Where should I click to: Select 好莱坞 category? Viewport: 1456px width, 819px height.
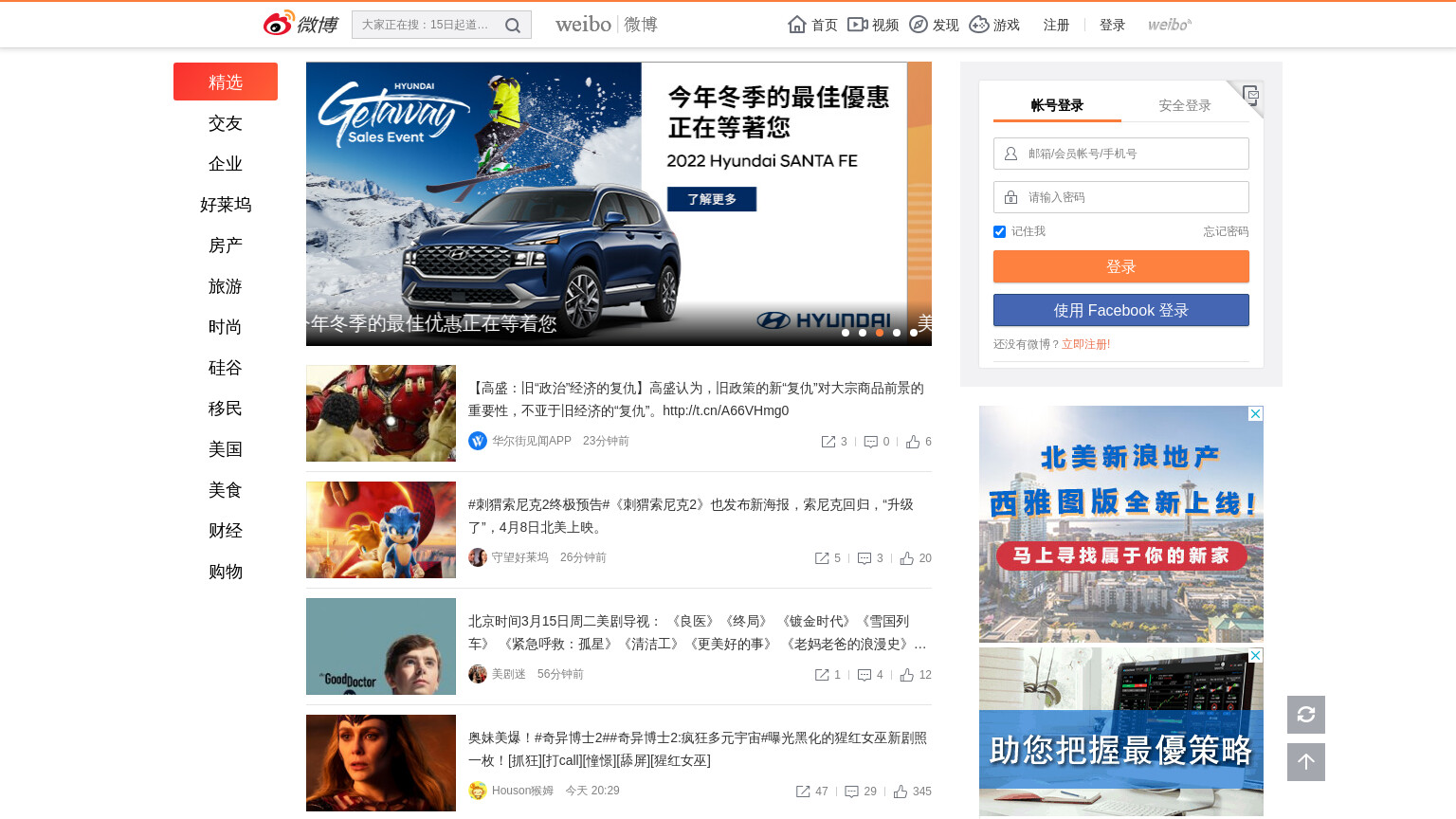[x=226, y=205]
